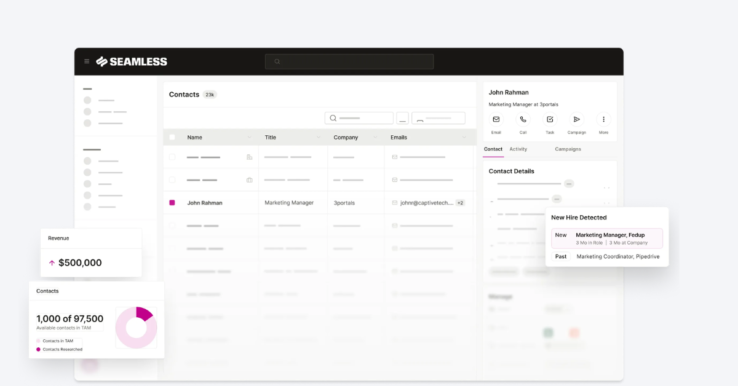Click the New tag in the New Hire card
Screen dimensions: 738x386
point(561,235)
